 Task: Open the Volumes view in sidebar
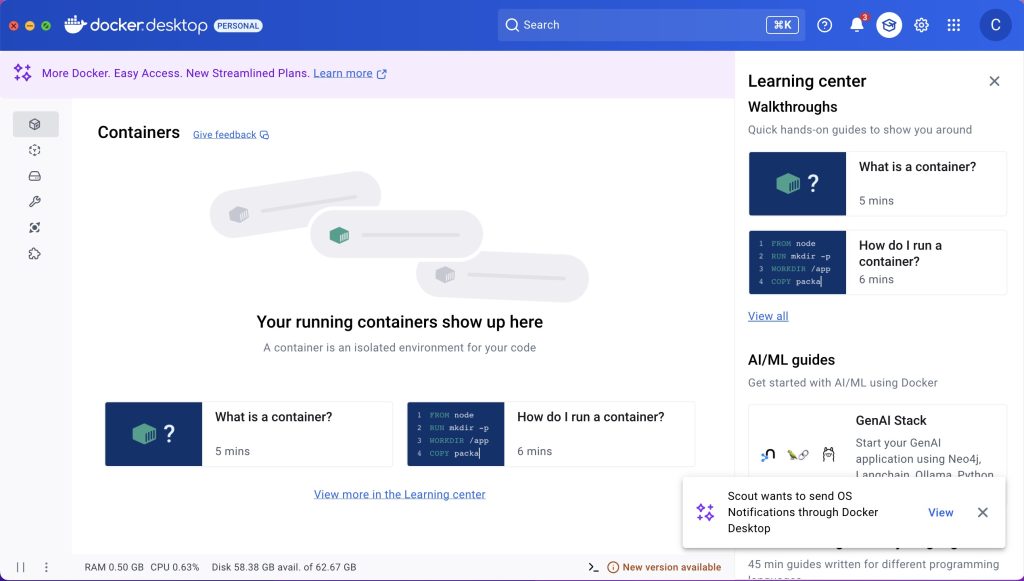click(35, 176)
